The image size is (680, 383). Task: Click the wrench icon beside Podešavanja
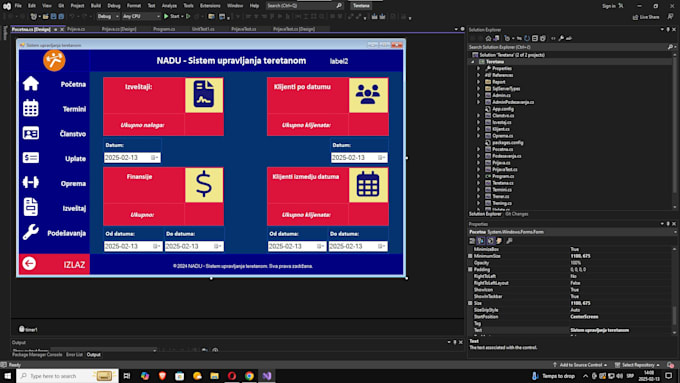coord(31,232)
